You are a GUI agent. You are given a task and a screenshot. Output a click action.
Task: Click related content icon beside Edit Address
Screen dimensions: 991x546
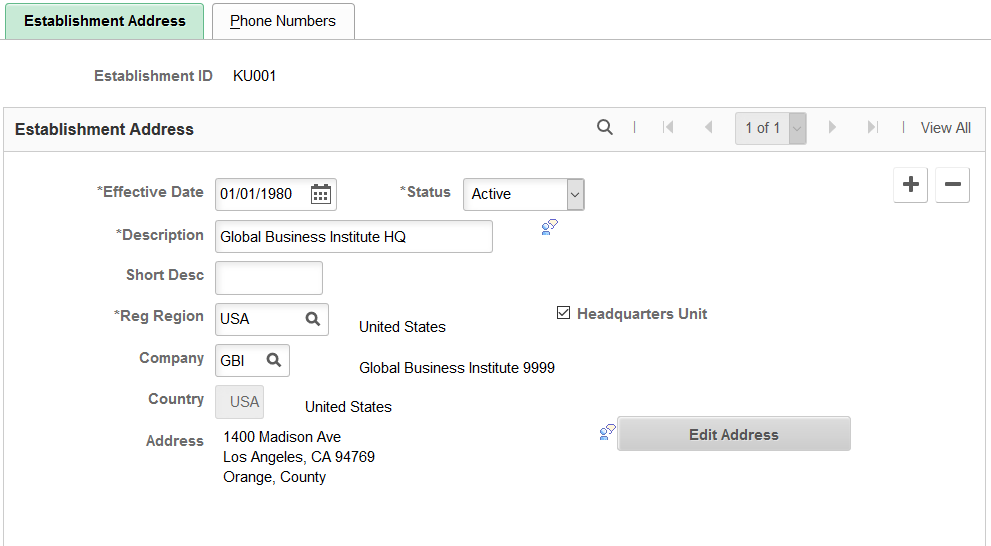[607, 432]
